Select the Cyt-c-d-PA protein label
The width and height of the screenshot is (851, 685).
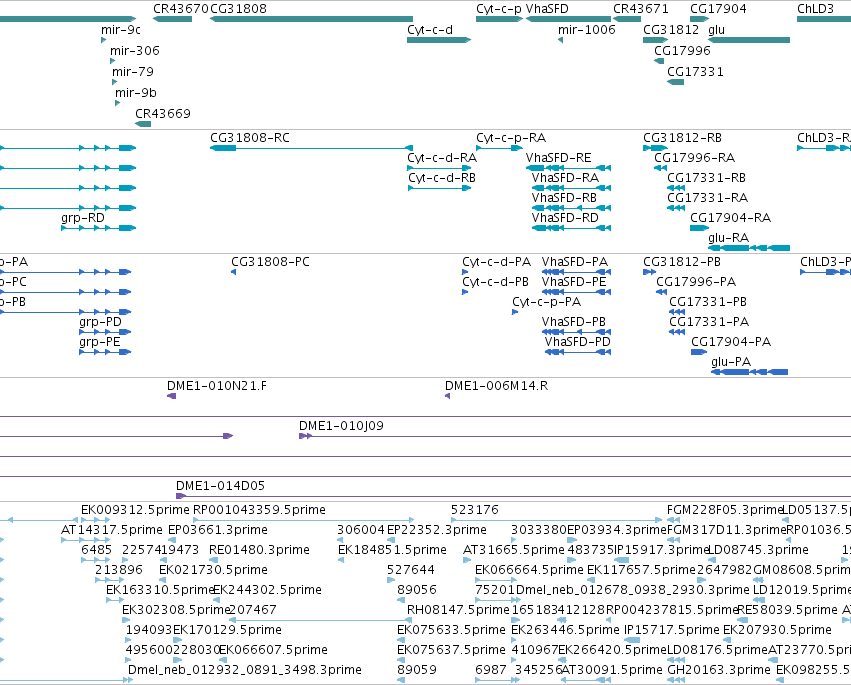click(x=497, y=262)
